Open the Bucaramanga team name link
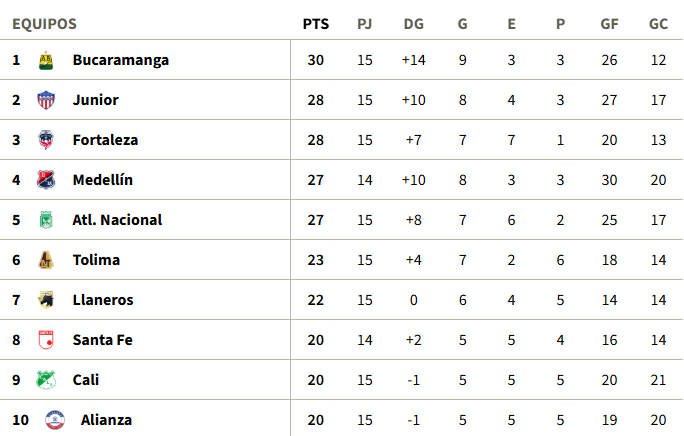 click(120, 60)
